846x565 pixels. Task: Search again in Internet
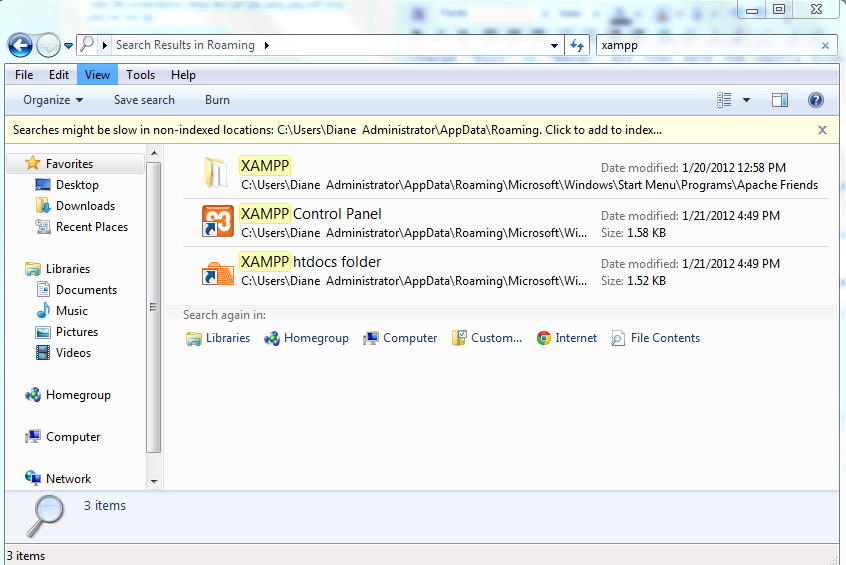(567, 338)
